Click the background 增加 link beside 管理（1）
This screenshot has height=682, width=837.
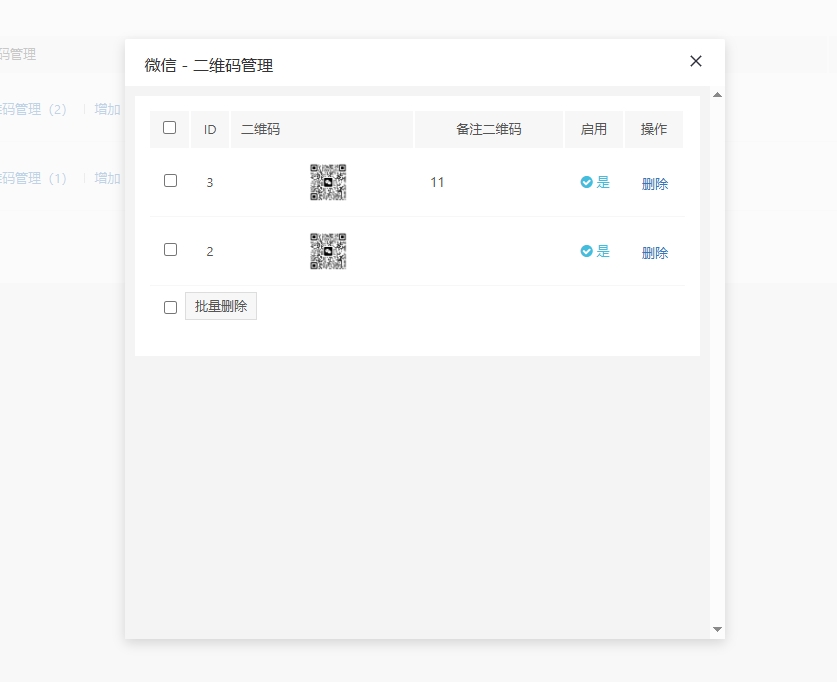(x=107, y=178)
